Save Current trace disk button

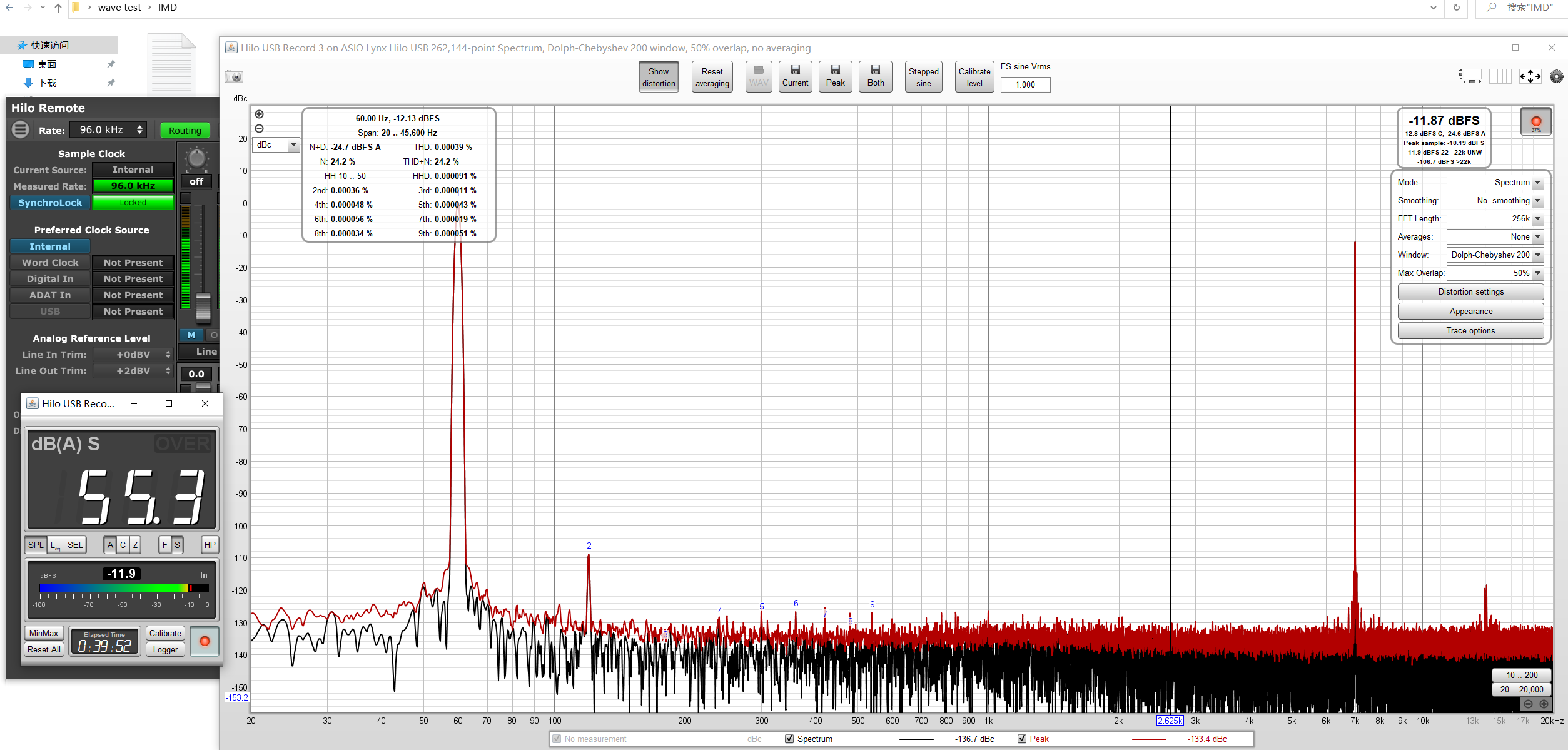pos(795,76)
